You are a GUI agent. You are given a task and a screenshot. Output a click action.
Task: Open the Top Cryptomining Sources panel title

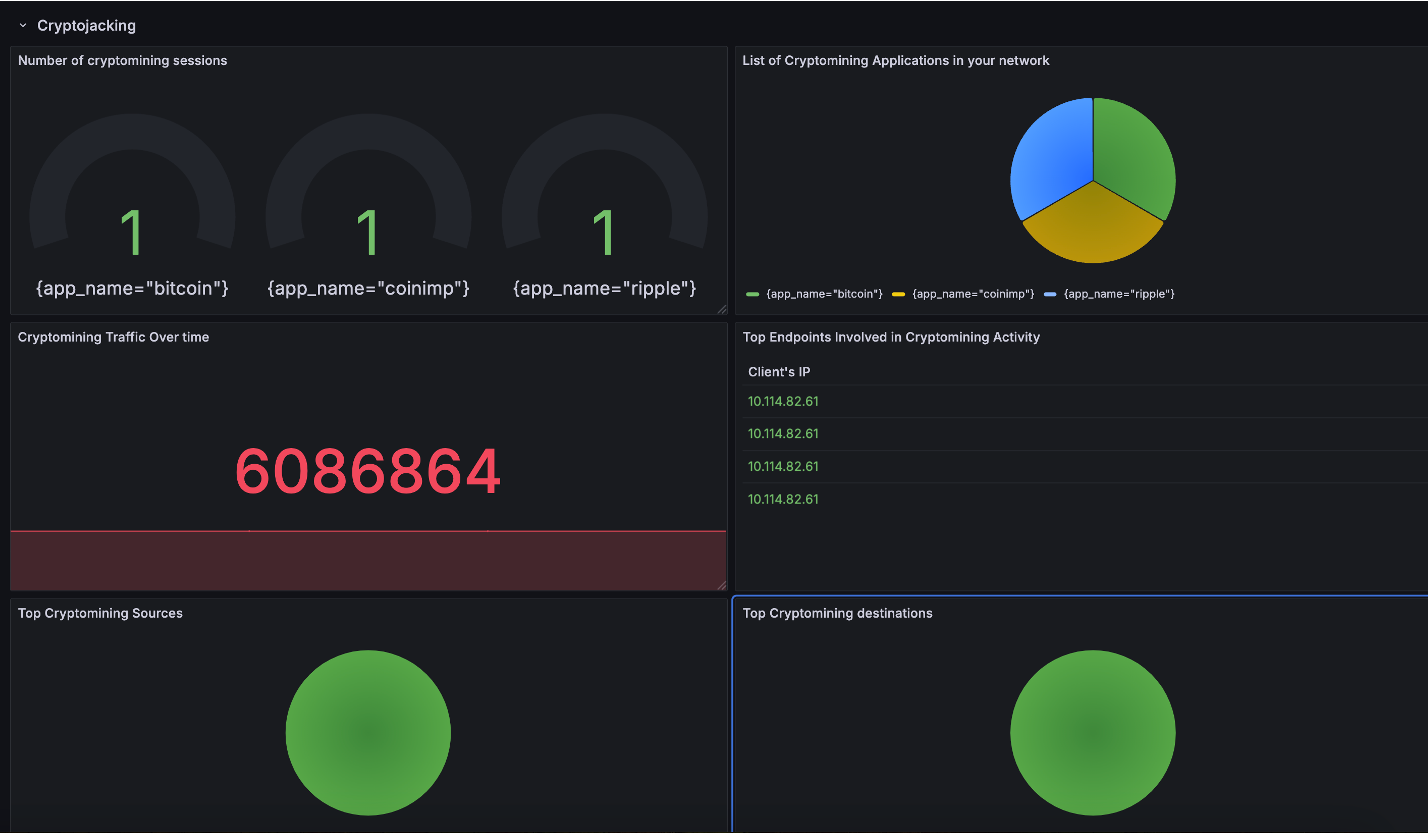tap(100, 614)
